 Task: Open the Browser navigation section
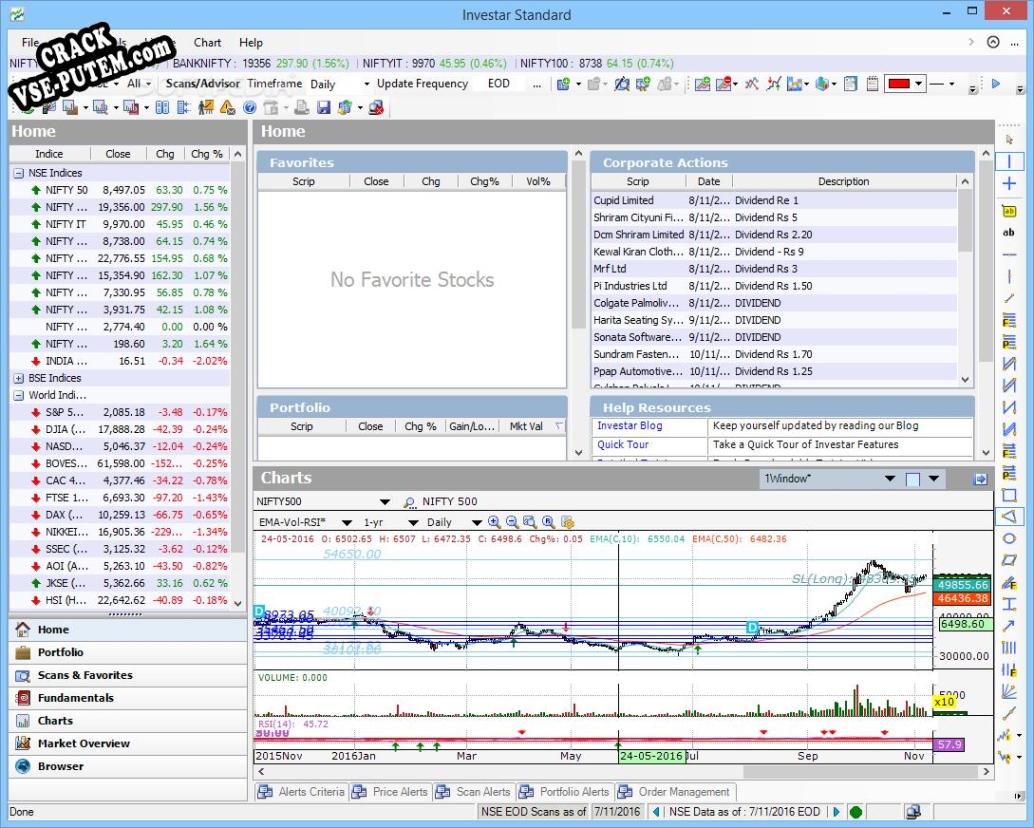click(128, 767)
